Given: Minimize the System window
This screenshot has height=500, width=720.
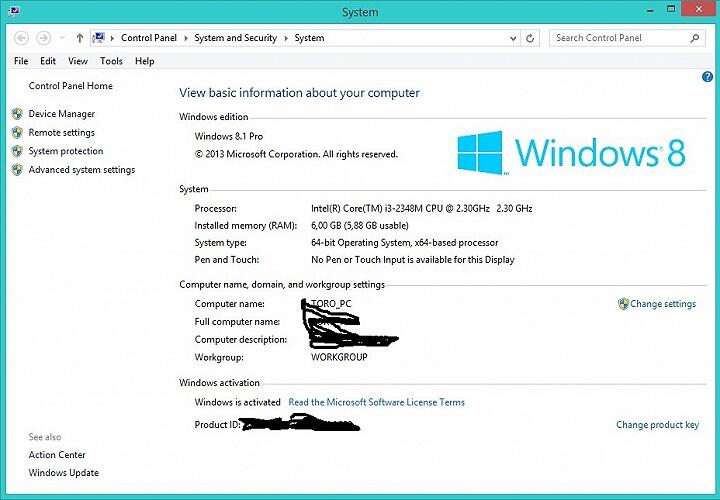Looking at the screenshot, I should (650, 10).
